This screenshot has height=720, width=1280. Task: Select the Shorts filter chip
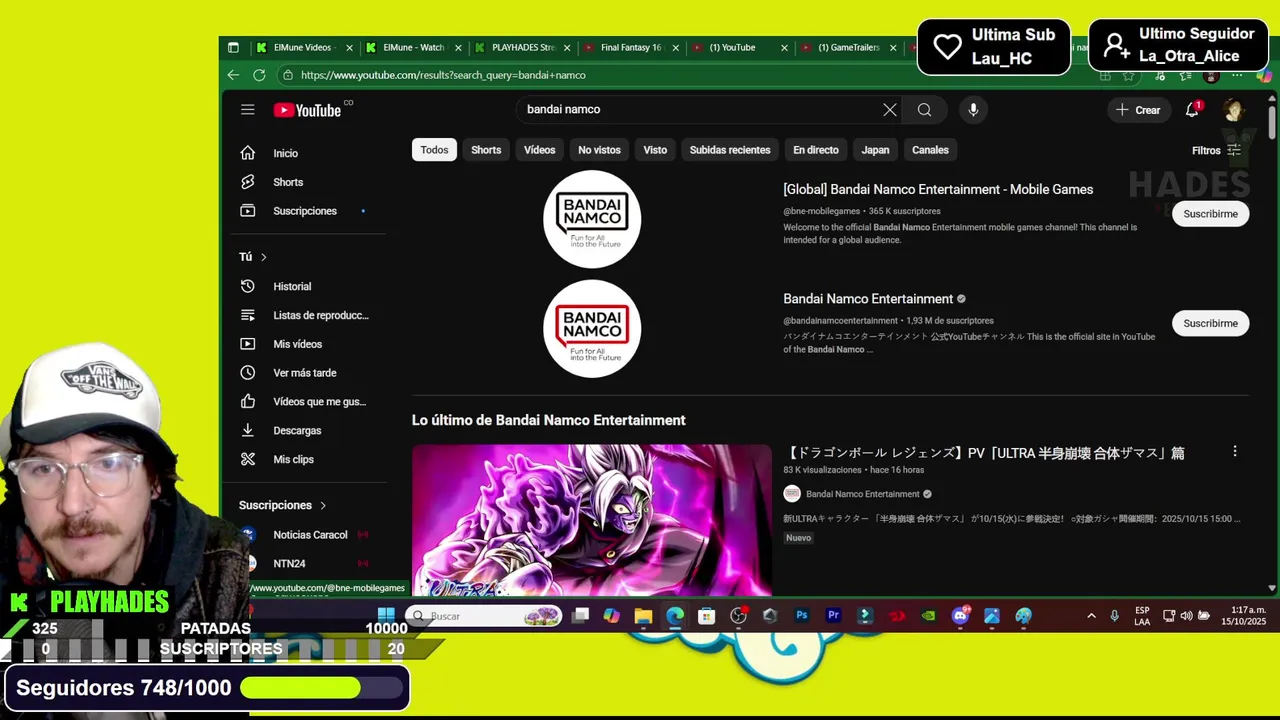pyautogui.click(x=486, y=150)
